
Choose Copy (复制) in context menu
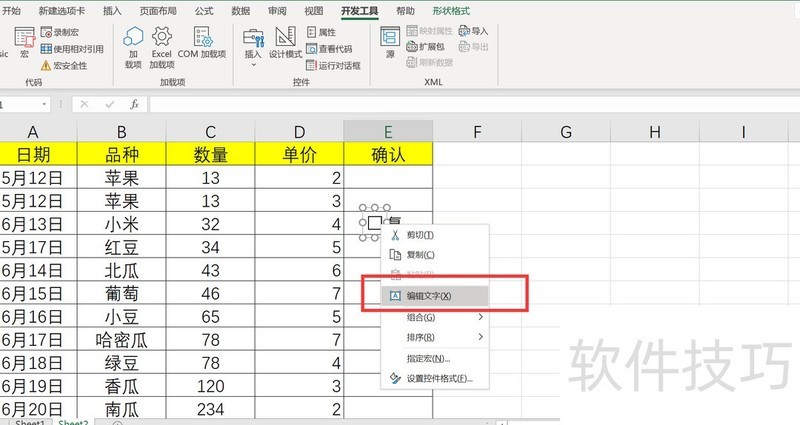(x=435, y=255)
